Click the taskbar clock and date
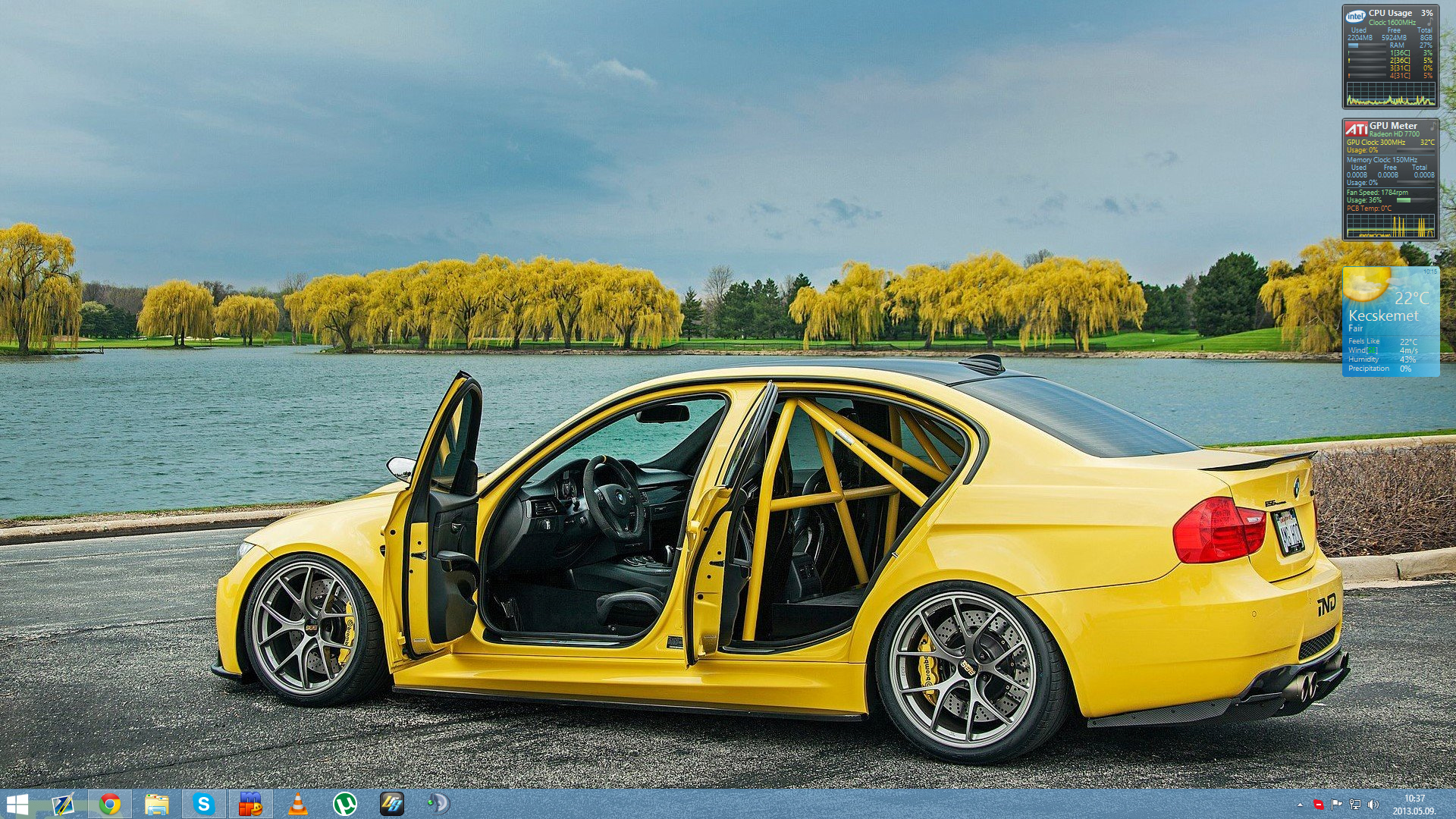The image size is (1456, 819). click(x=1414, y=804)
